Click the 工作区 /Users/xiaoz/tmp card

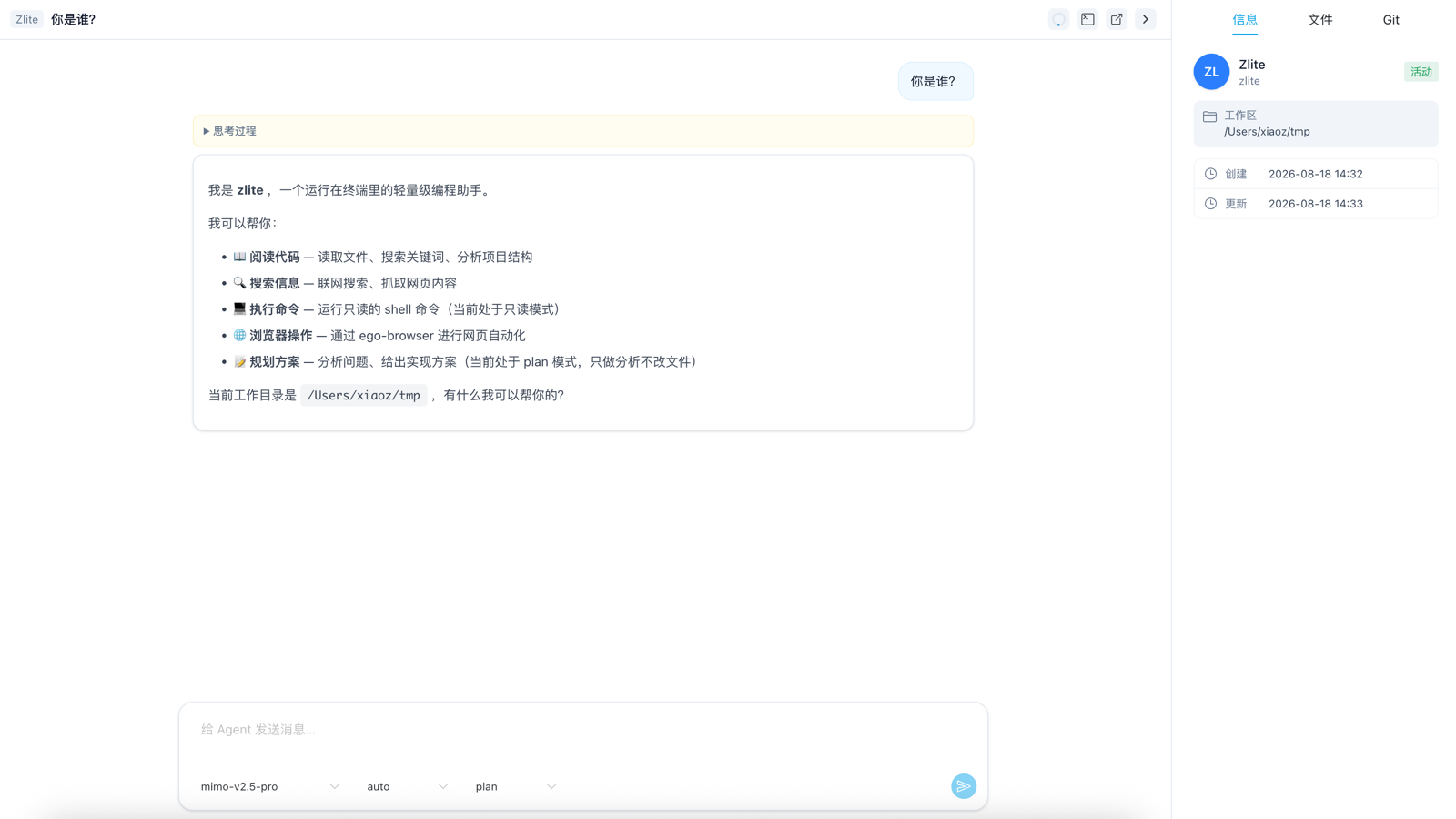coord(1316,124)
